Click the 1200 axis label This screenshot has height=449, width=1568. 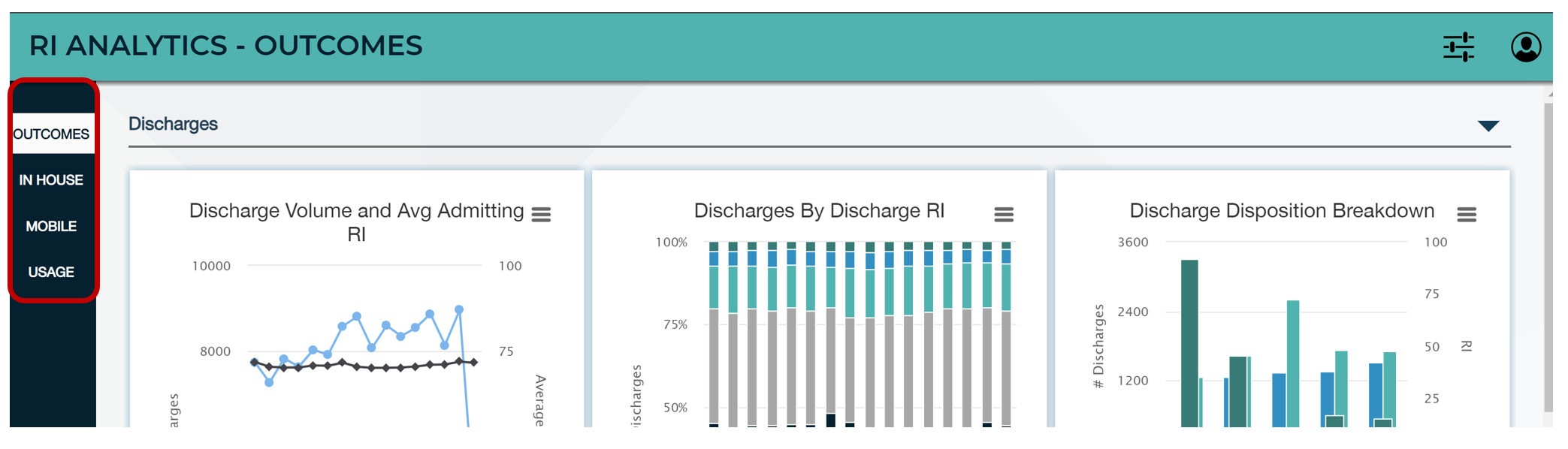pyautogui.click(x=1133, y=381)
